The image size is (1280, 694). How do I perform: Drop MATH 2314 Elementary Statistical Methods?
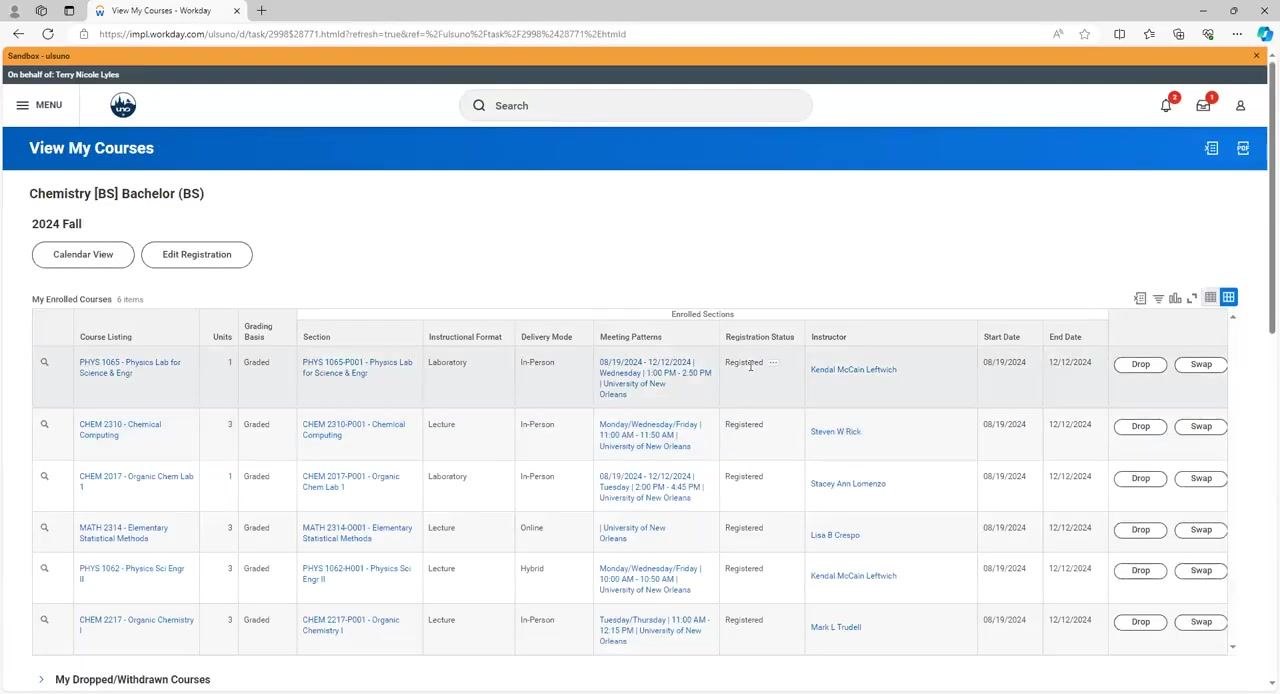point(1140,530)
